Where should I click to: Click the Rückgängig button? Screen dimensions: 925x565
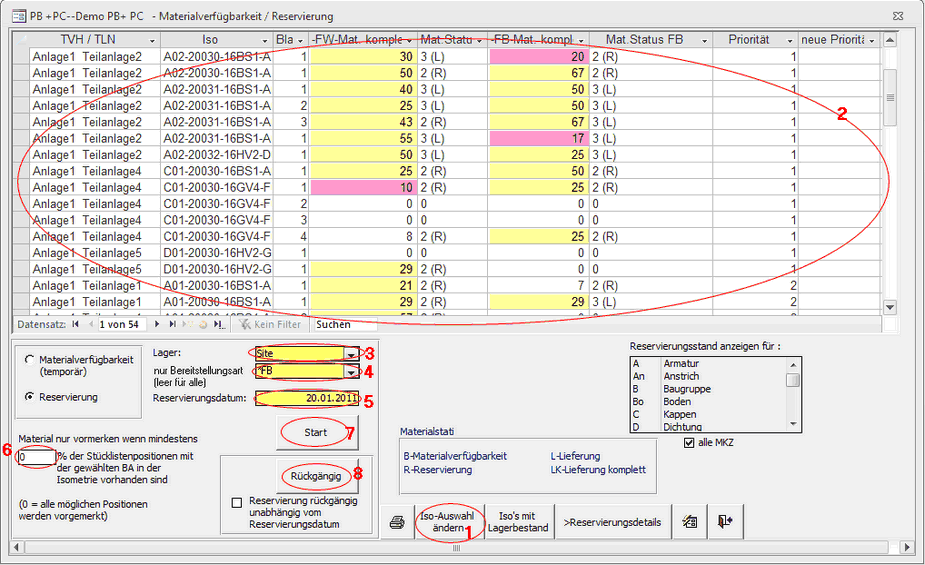(x=317, y=475)
